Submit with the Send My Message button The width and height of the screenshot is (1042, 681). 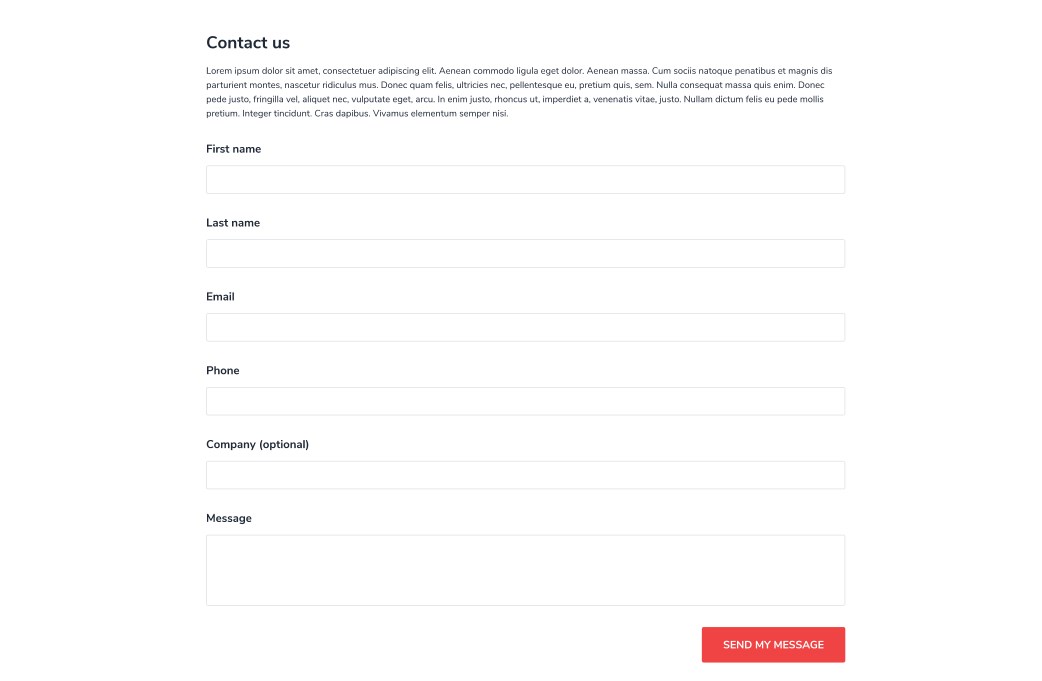[x=773, y=644]
